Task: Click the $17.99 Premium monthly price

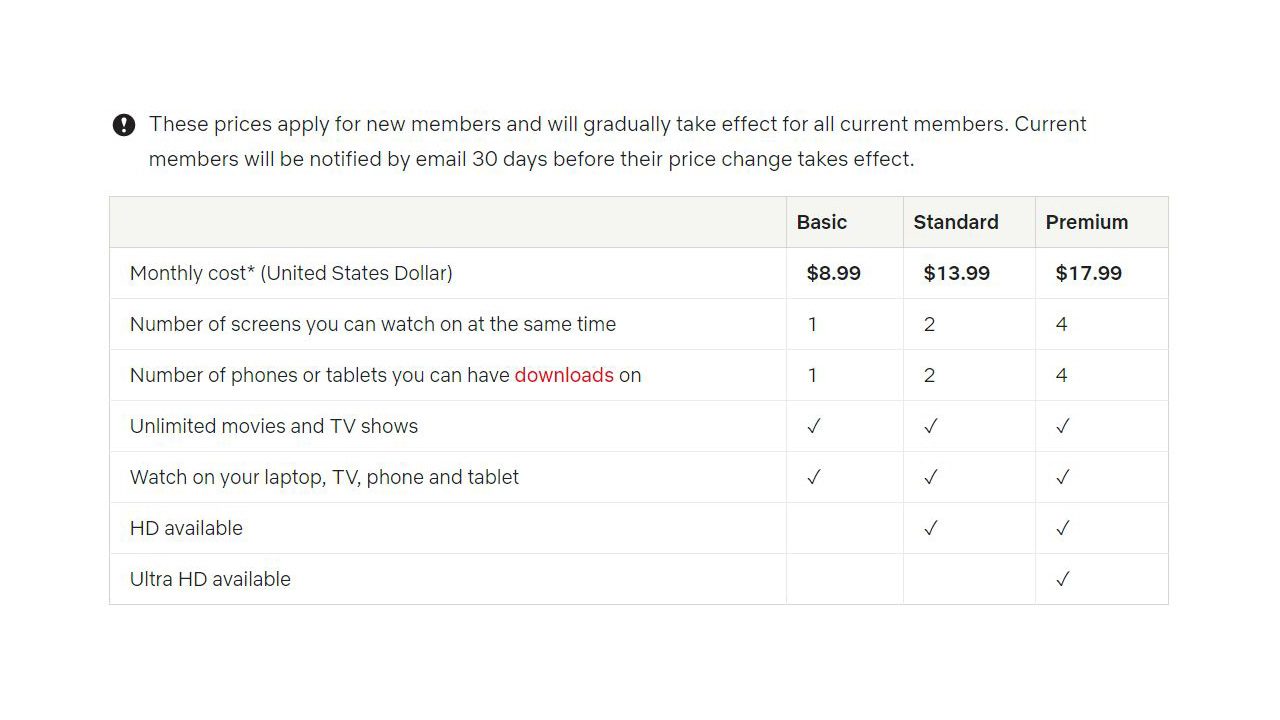Action: tap(1088, 273)
